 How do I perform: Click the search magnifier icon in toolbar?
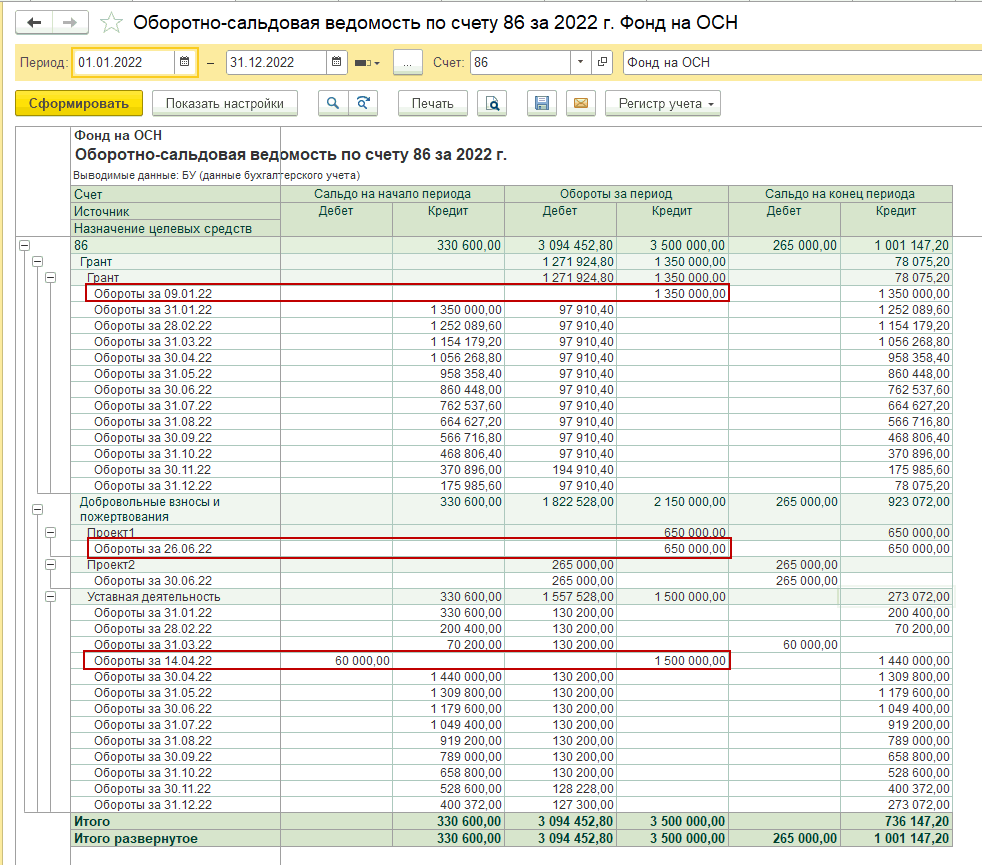point(333,103)
